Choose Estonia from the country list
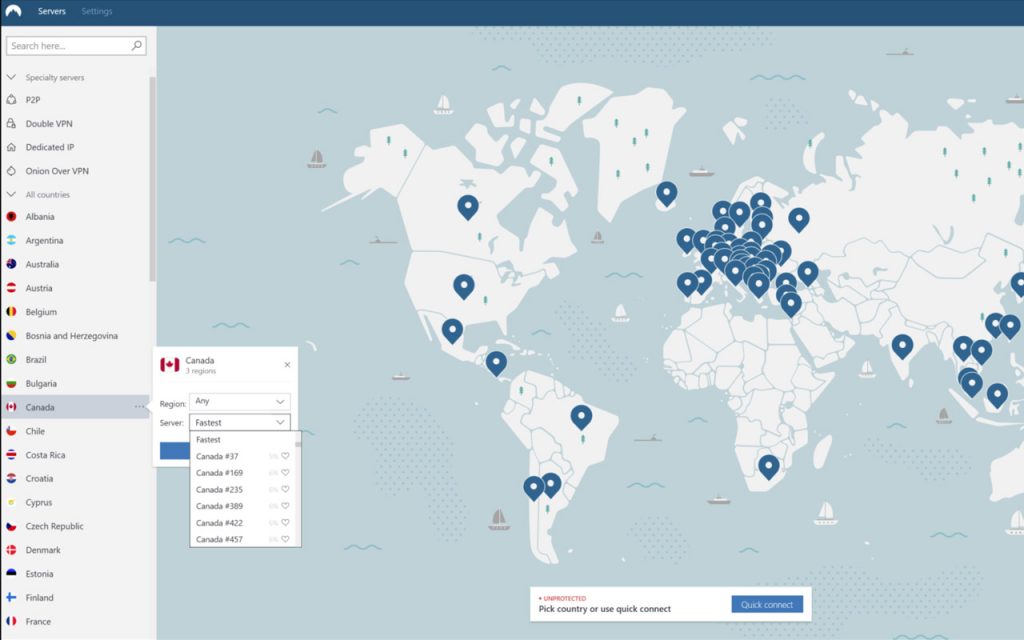 (39, 573)
